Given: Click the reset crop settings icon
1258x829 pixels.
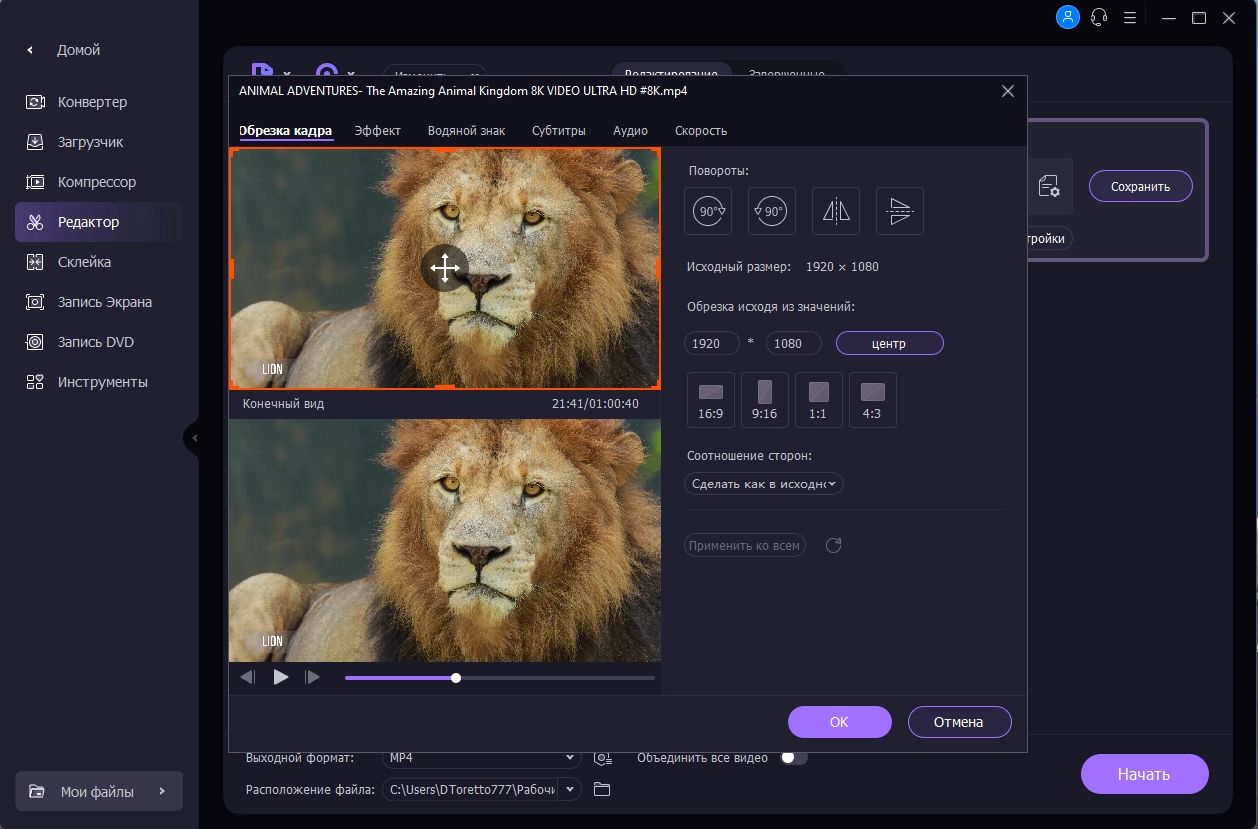Looking at the screenshot, I should click(x=834, y=546).
